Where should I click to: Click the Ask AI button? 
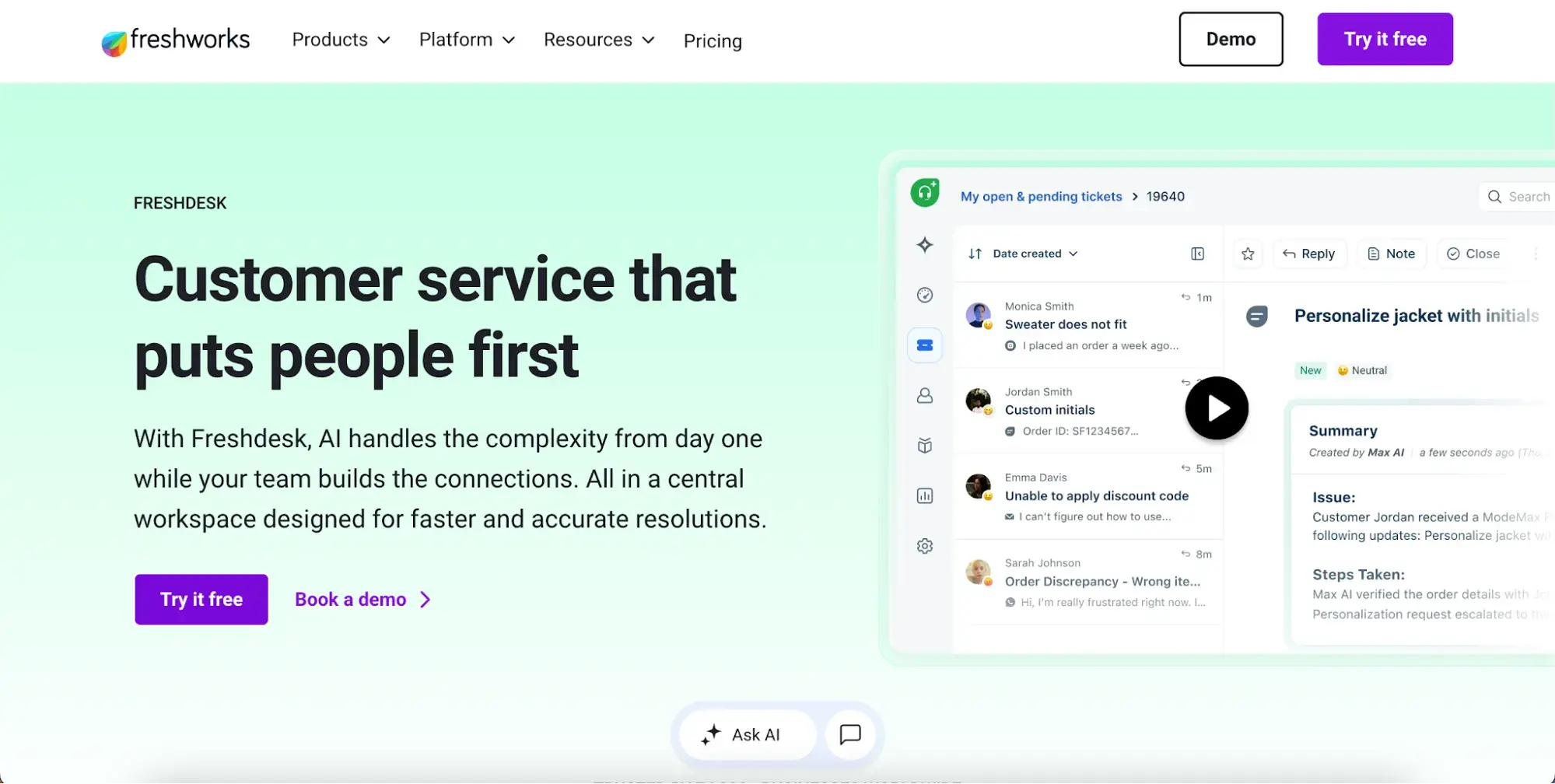748,734
